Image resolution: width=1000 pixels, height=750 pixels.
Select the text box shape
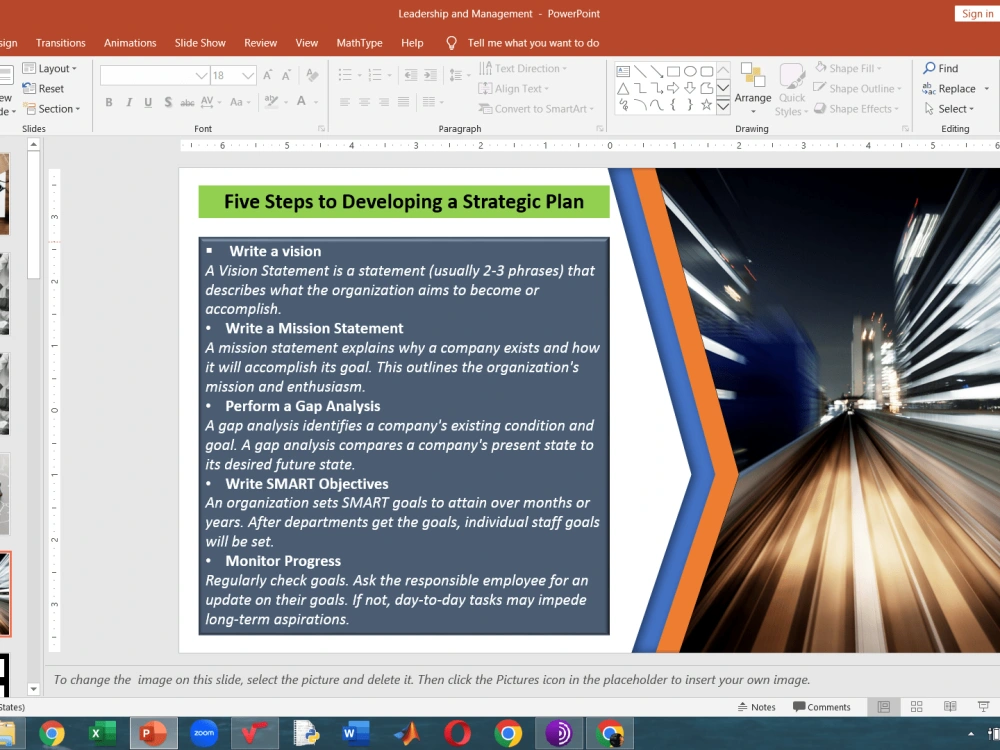[x=623, y=71]
